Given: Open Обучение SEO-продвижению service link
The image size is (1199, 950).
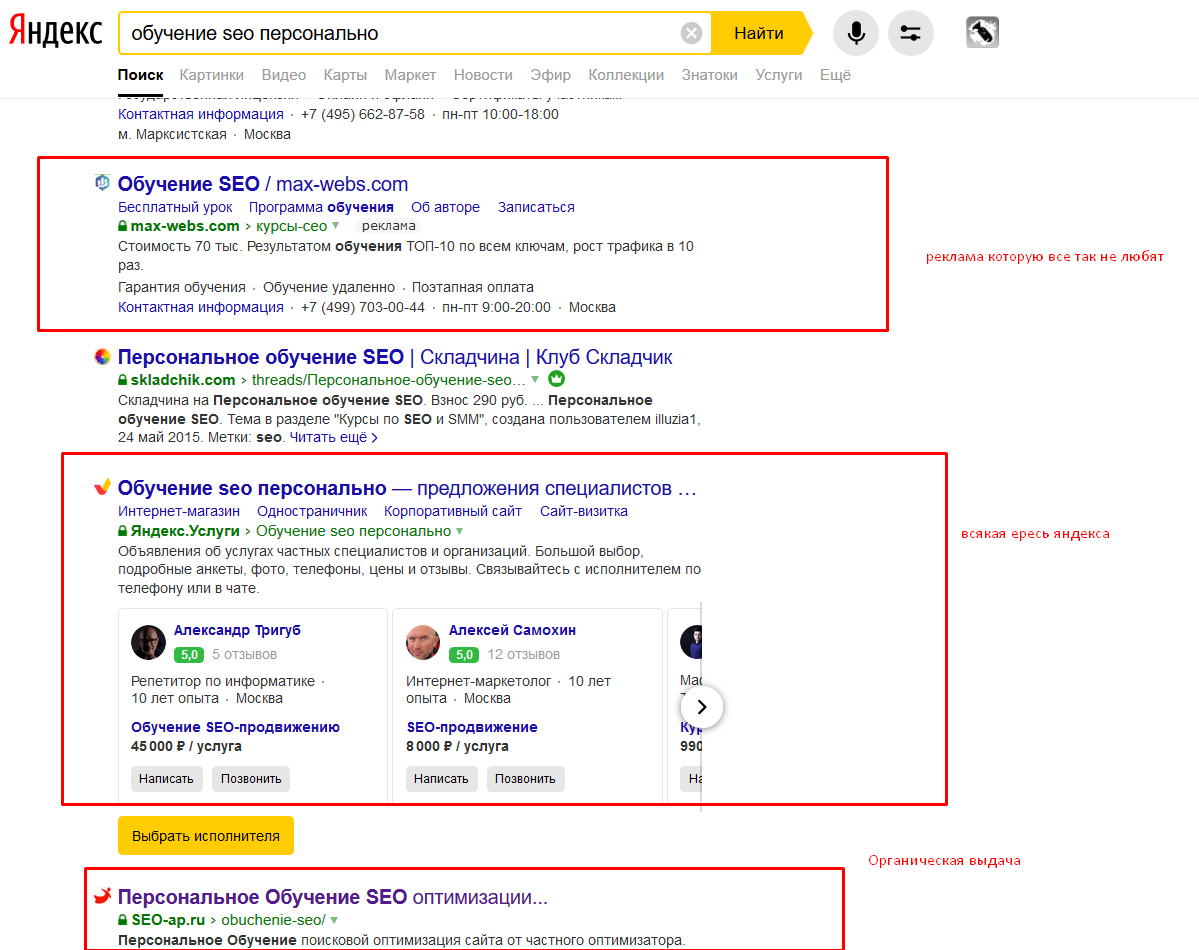Looking at the screenshot, I should click(x=236, y=727).
